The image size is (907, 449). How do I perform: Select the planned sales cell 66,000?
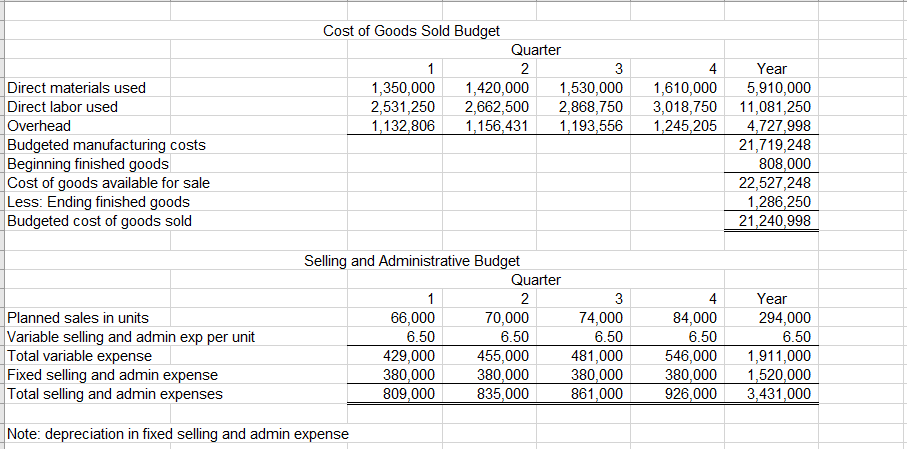click(413, 318)
